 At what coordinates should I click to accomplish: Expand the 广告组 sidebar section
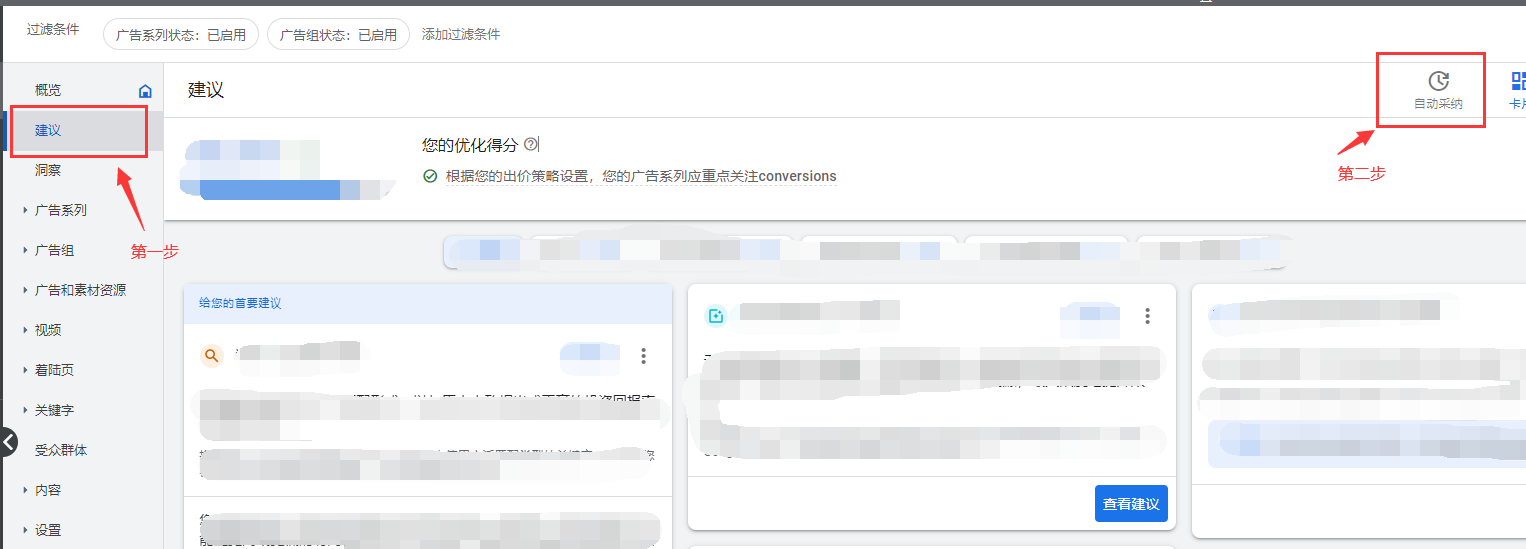point(54,250)
